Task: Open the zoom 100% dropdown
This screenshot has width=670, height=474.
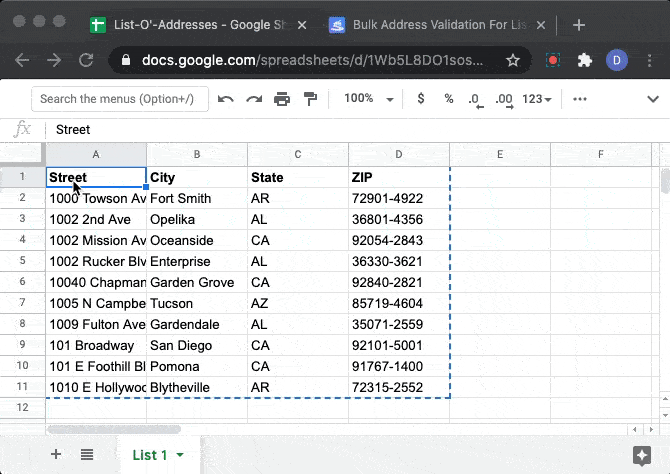Action: tap(366, 99)
